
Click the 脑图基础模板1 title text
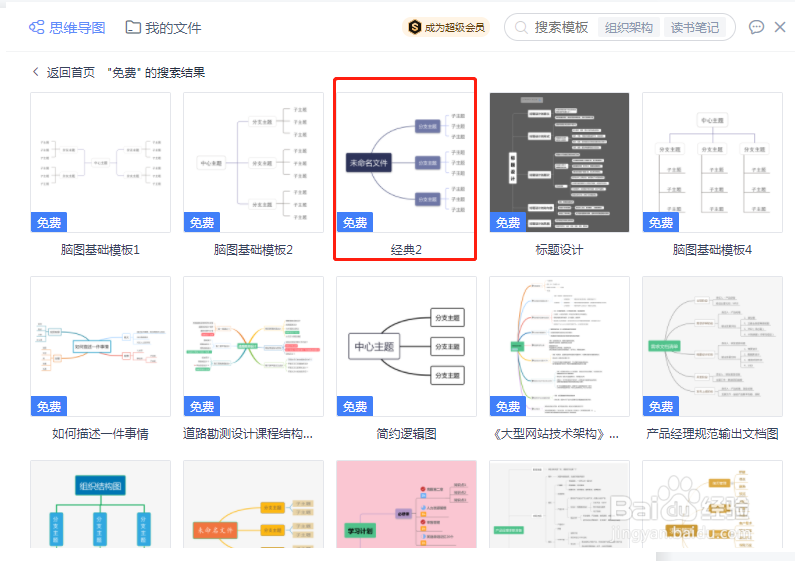click(100, 250)
